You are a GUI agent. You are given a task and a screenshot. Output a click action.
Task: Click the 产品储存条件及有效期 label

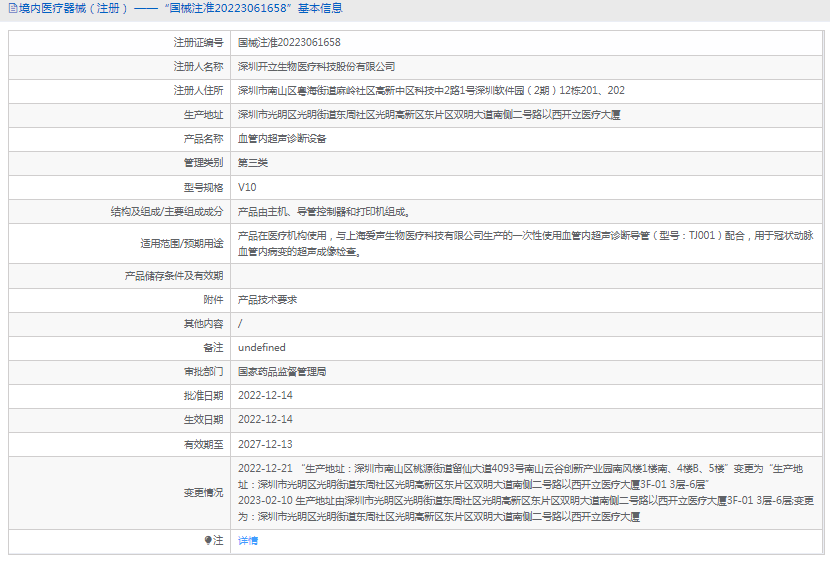tap(174, 276)
